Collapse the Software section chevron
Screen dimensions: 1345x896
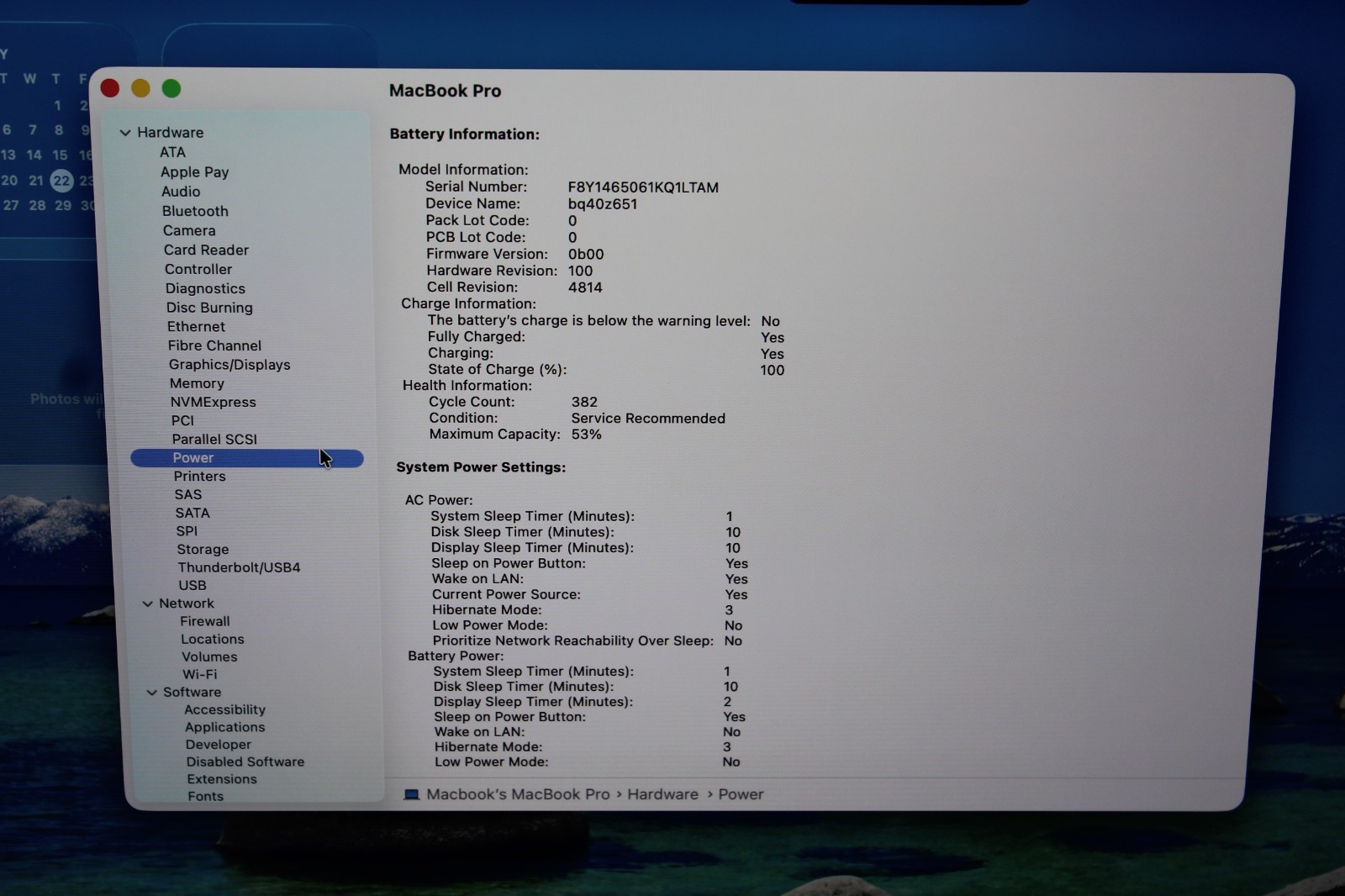[x=152, y=693]
